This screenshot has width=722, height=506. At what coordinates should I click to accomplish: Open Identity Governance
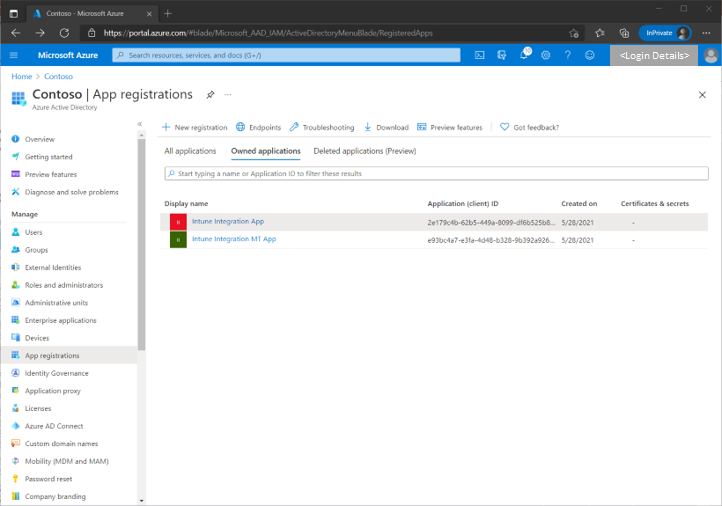pyautogui.click(x=56, y=373)
